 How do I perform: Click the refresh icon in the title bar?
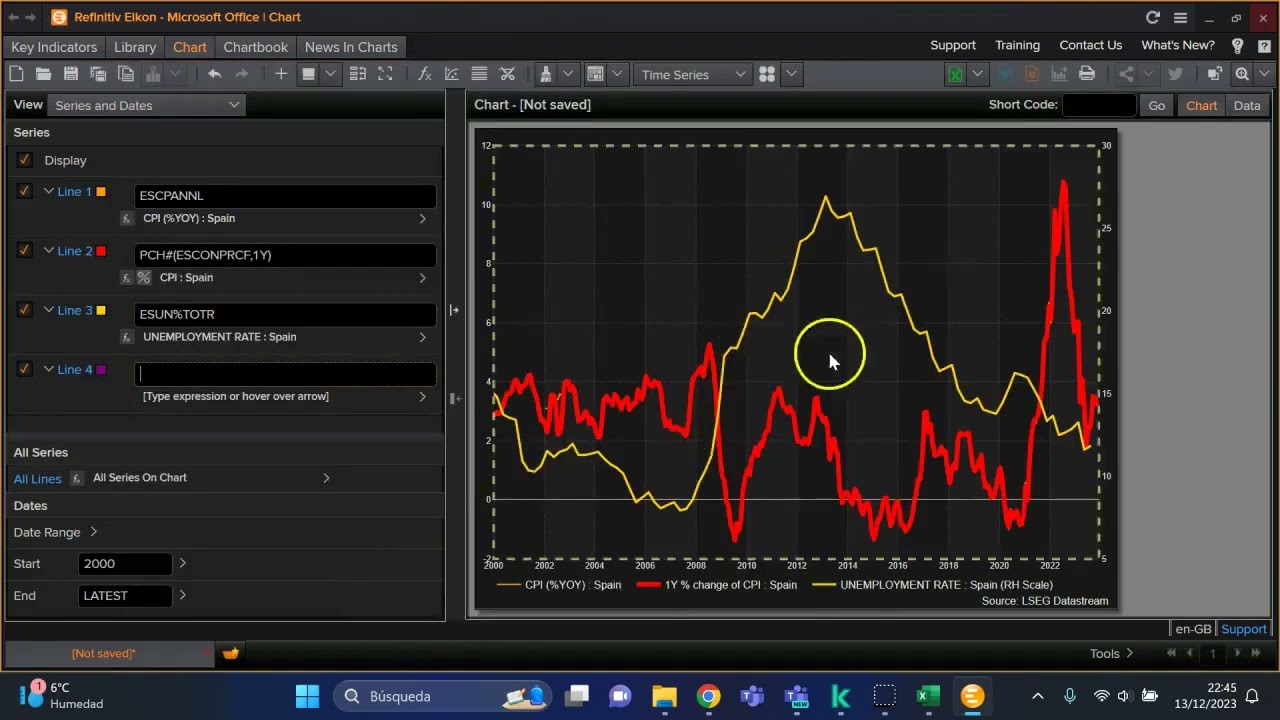(x=1153, y=17)
